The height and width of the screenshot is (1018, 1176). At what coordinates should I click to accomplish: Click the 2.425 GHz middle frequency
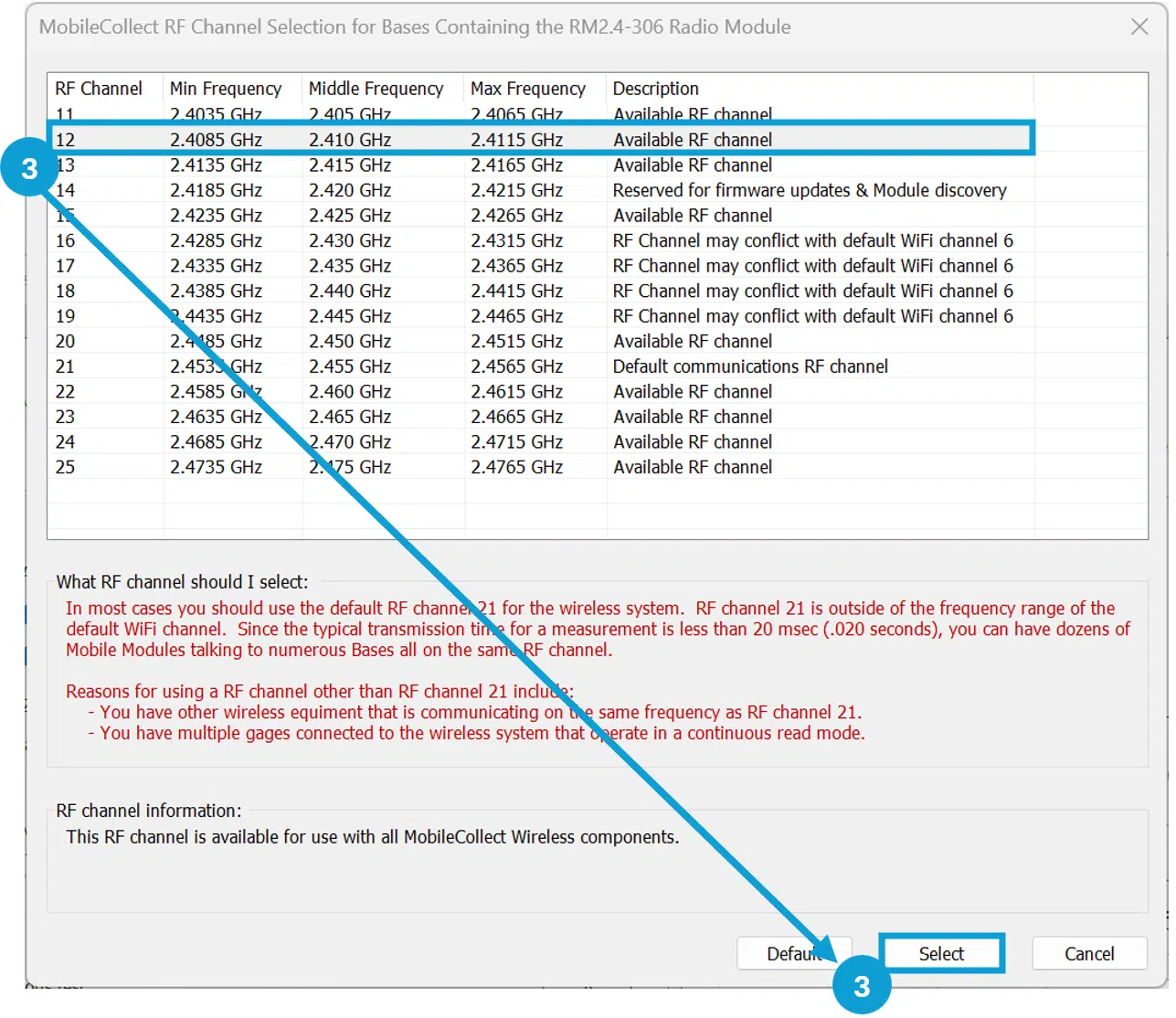coord(350,216)
